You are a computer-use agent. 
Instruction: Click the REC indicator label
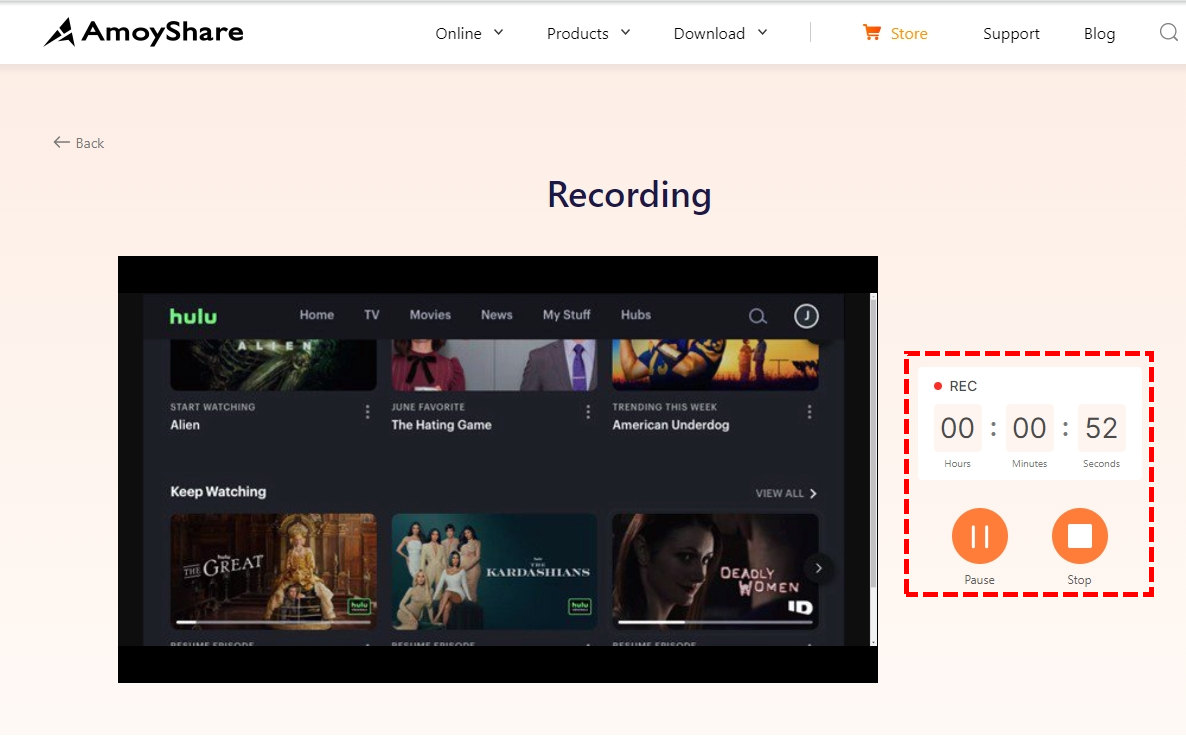click(x=955, y=386)
